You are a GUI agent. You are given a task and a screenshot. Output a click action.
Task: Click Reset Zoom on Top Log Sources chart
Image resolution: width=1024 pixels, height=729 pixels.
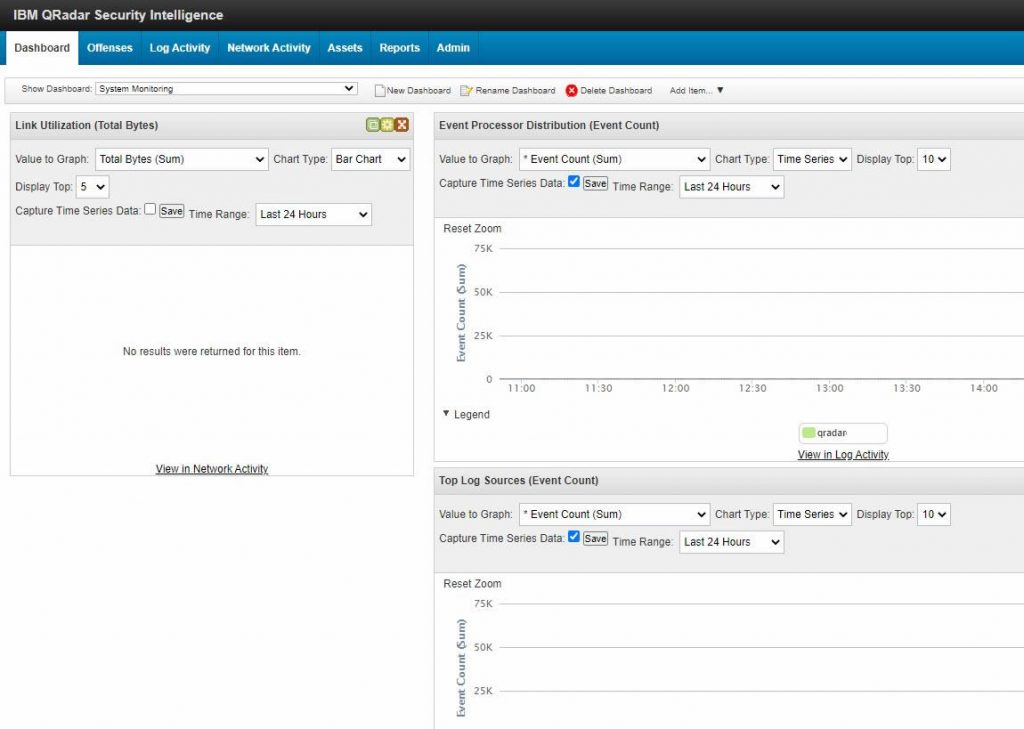click(472, 583)
